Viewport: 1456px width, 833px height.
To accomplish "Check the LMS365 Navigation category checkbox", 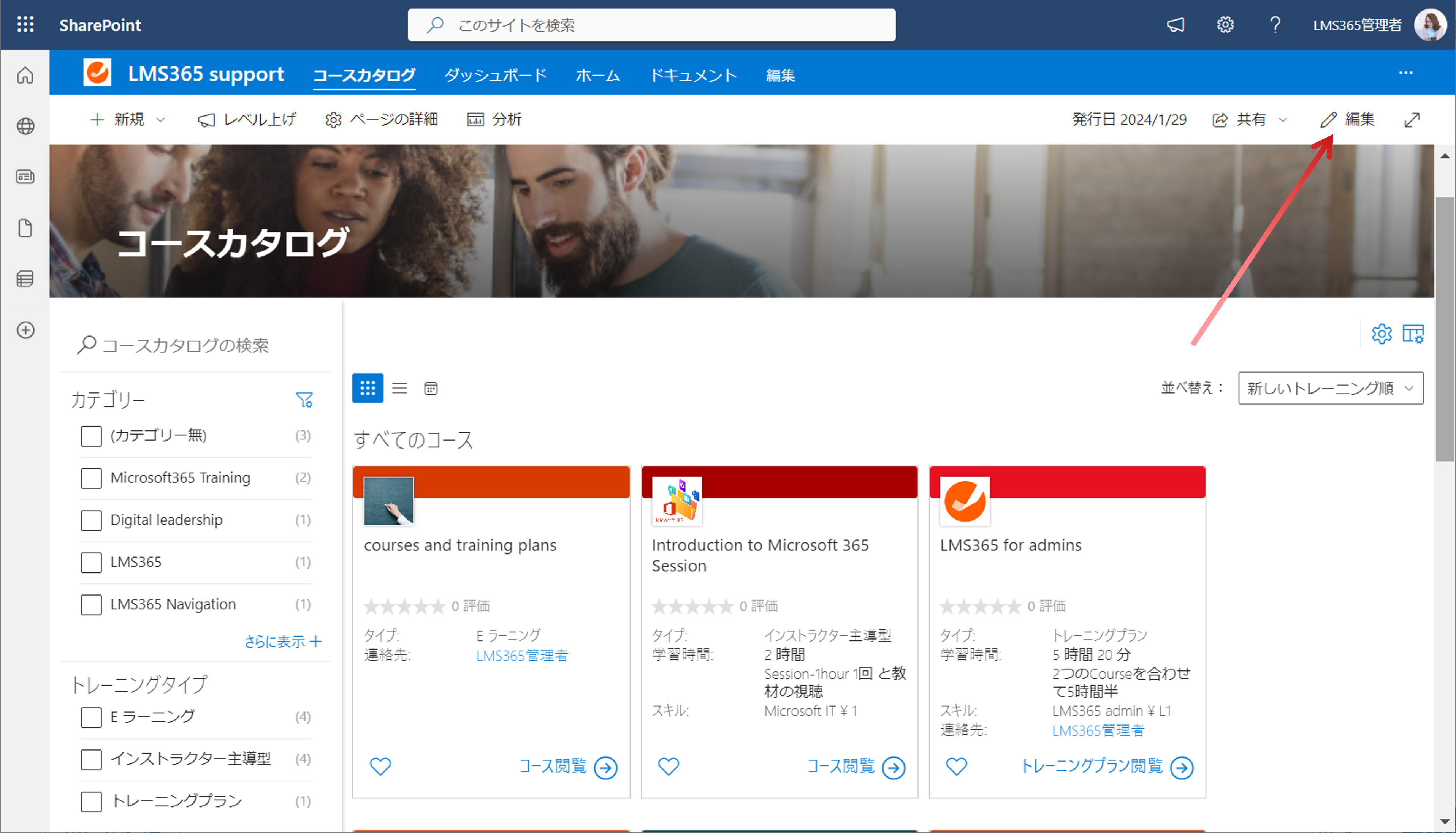I will [x=91, y=605].
